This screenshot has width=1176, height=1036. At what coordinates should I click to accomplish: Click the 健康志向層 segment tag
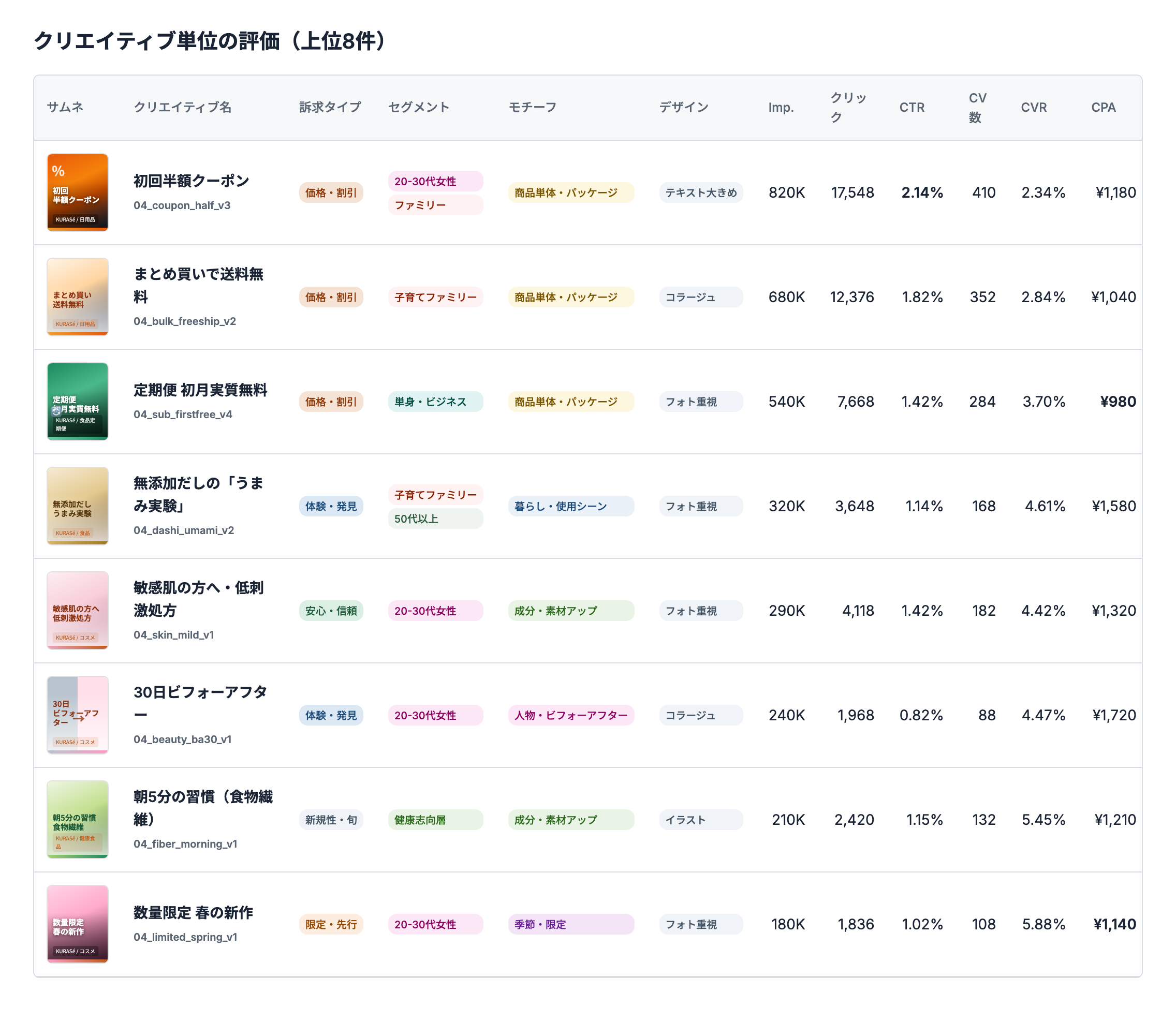[x=435, y=820]
